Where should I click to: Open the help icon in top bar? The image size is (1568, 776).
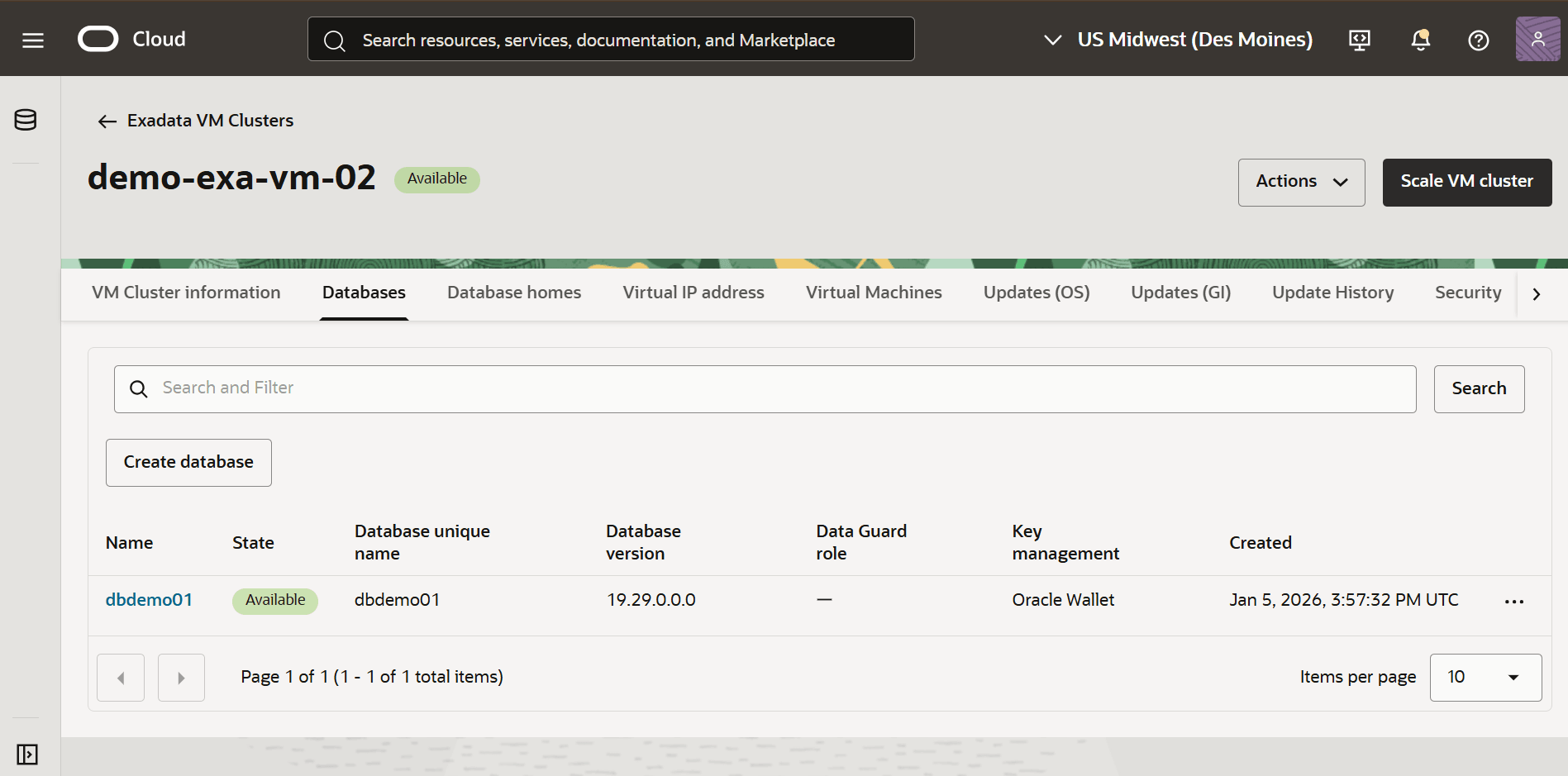[x=1479, y=40]
